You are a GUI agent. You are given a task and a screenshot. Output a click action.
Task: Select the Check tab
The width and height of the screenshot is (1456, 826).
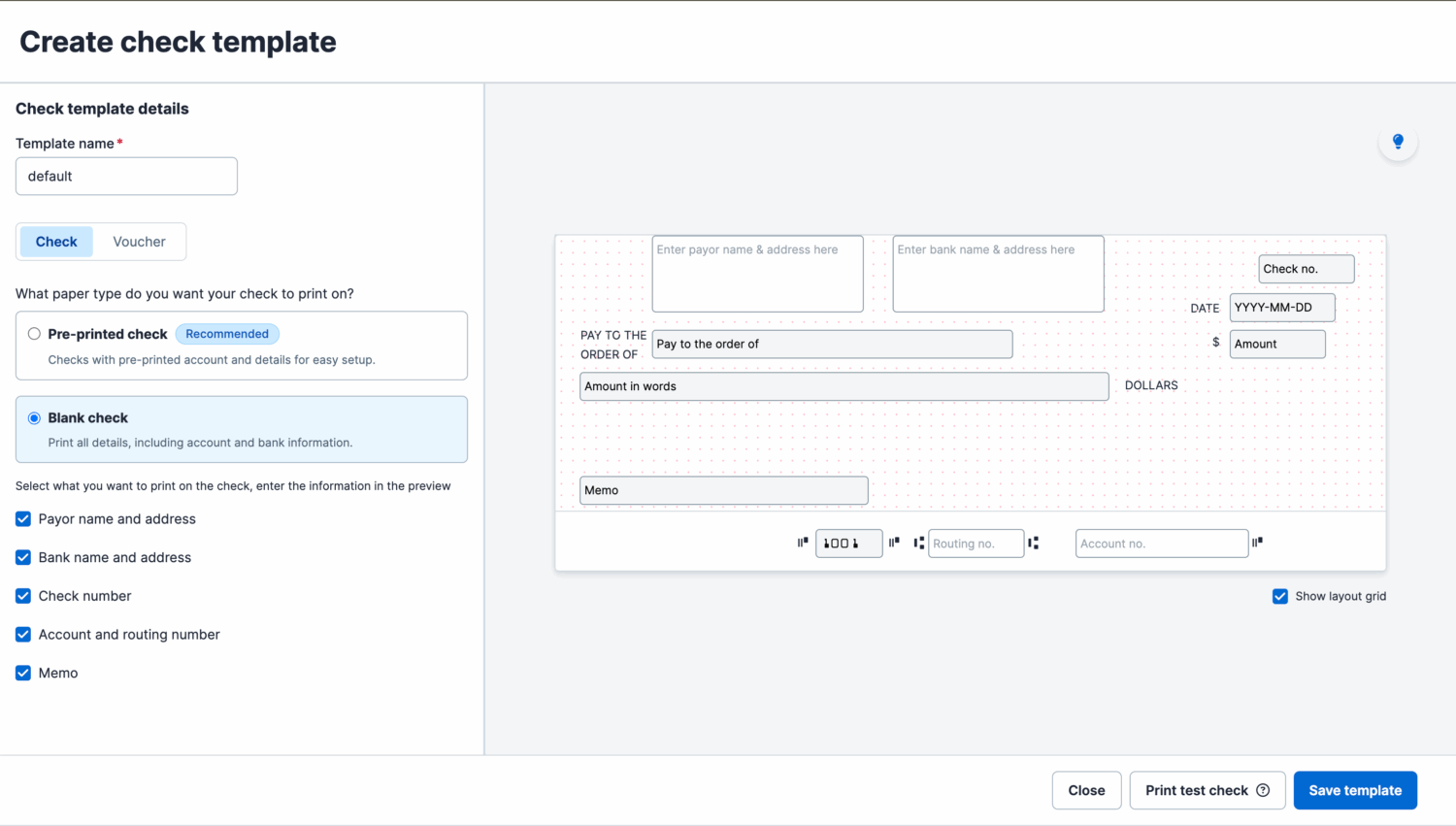pos(55,241)
